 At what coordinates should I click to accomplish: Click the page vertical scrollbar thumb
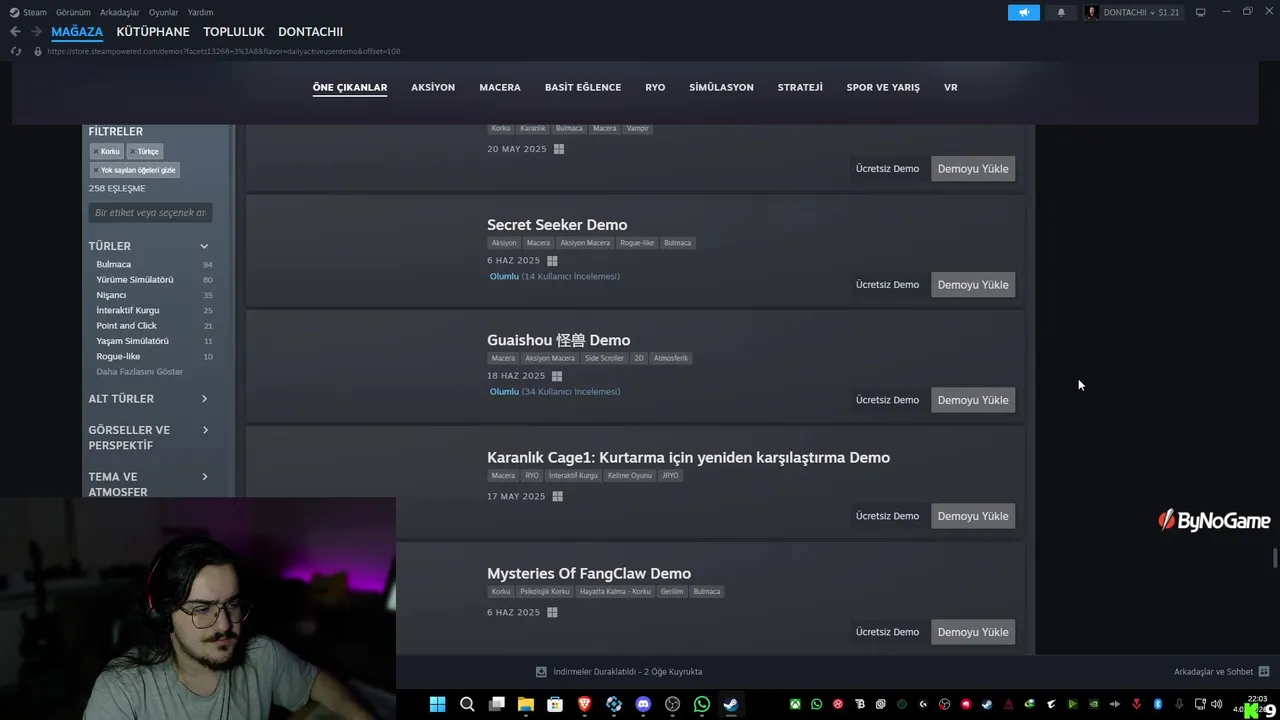(x=1274, y=558)
